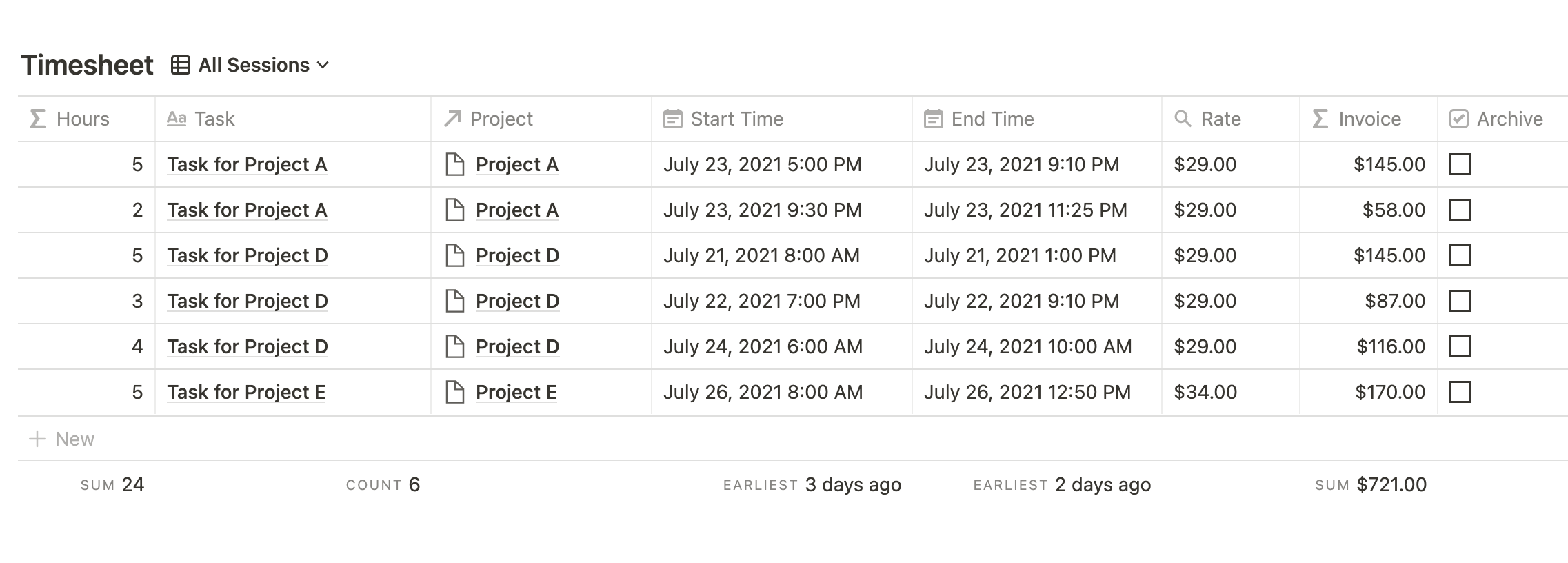This screenshot has height=563, width=1568.
Task: Expand the All Sessions view dropdown chevron
Action: 323,65
